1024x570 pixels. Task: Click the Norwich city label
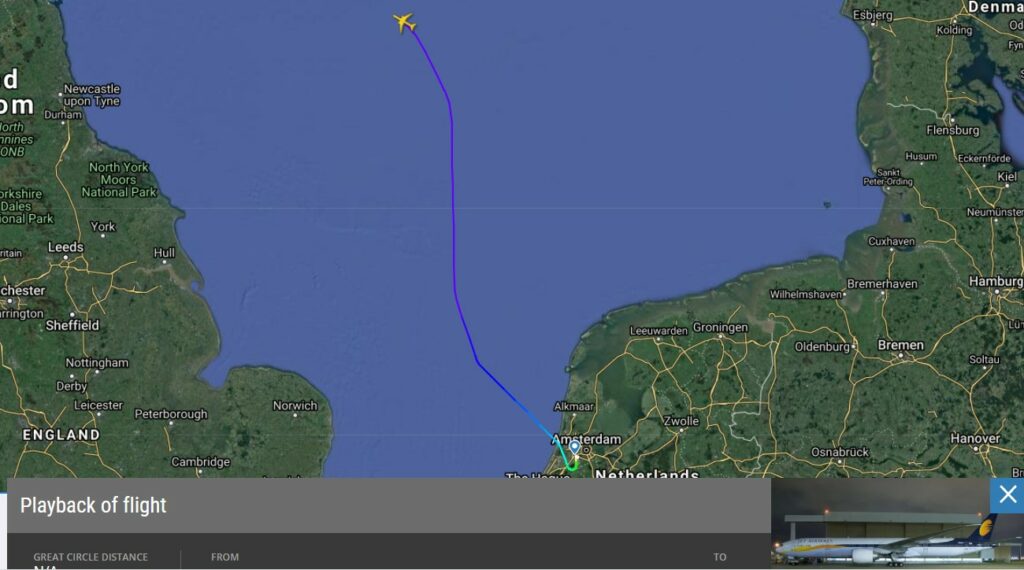click(x=295, y=405)
